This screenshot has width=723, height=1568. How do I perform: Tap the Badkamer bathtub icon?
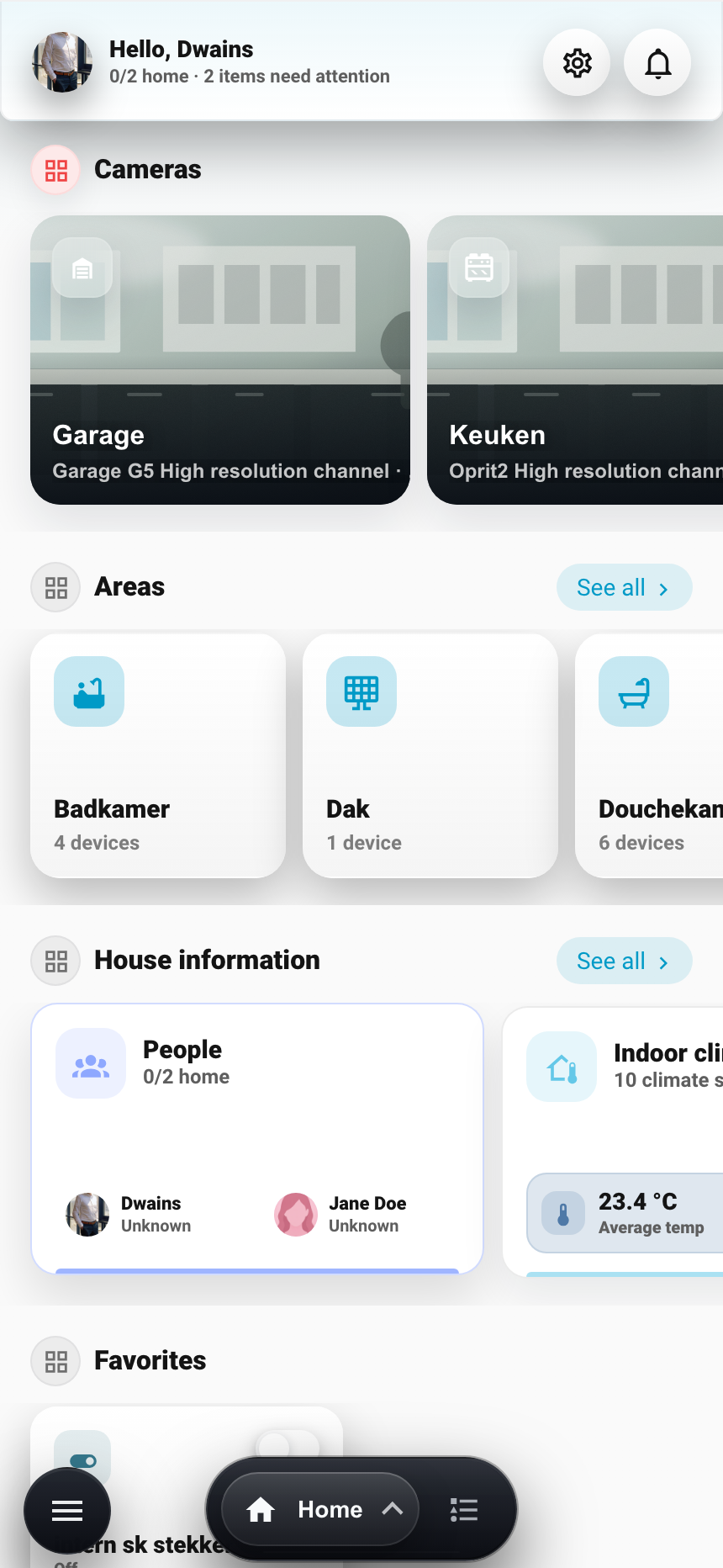click(89, 691)
